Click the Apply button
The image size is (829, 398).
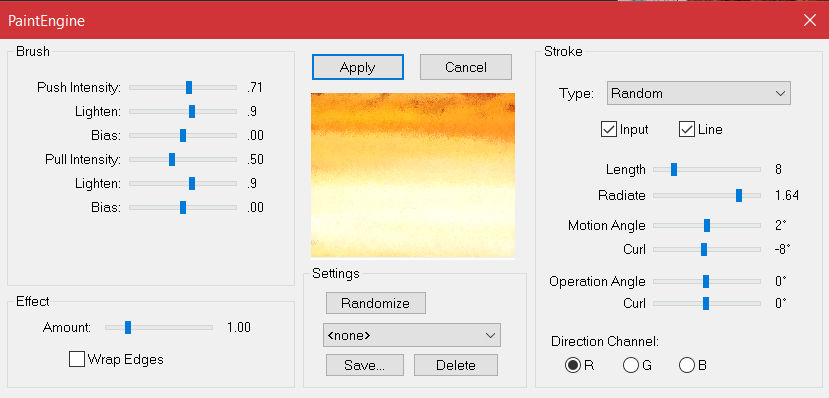coord(358,67)
